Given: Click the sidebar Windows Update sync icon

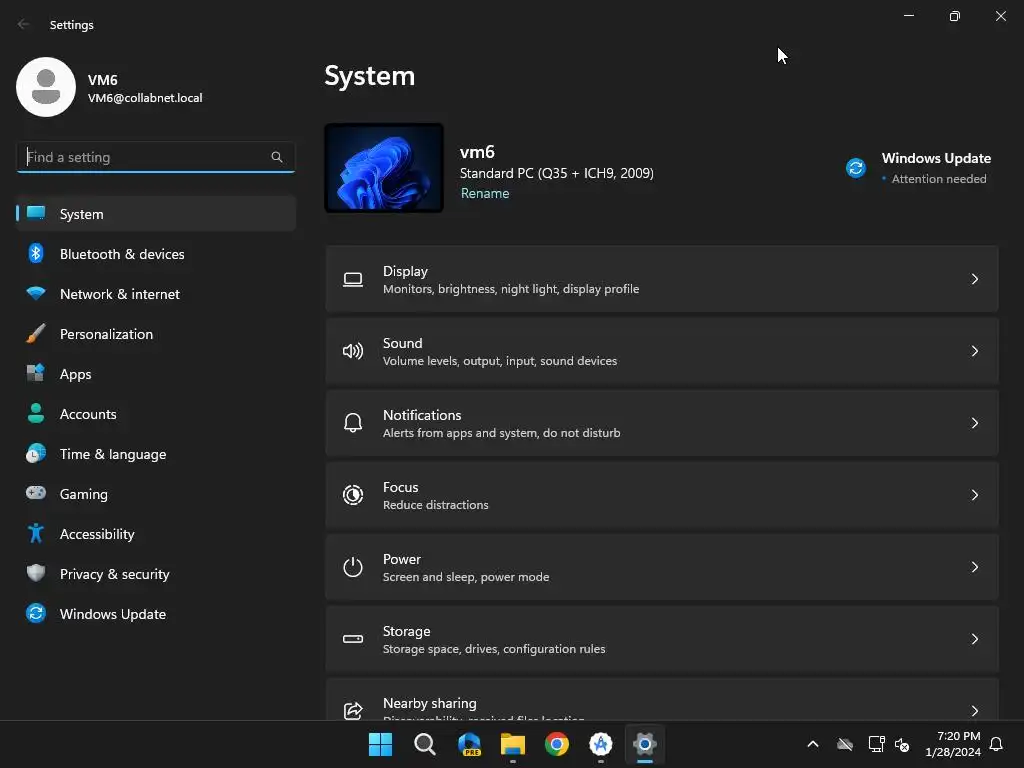Looking at the screenshot, I should [36, 613].
